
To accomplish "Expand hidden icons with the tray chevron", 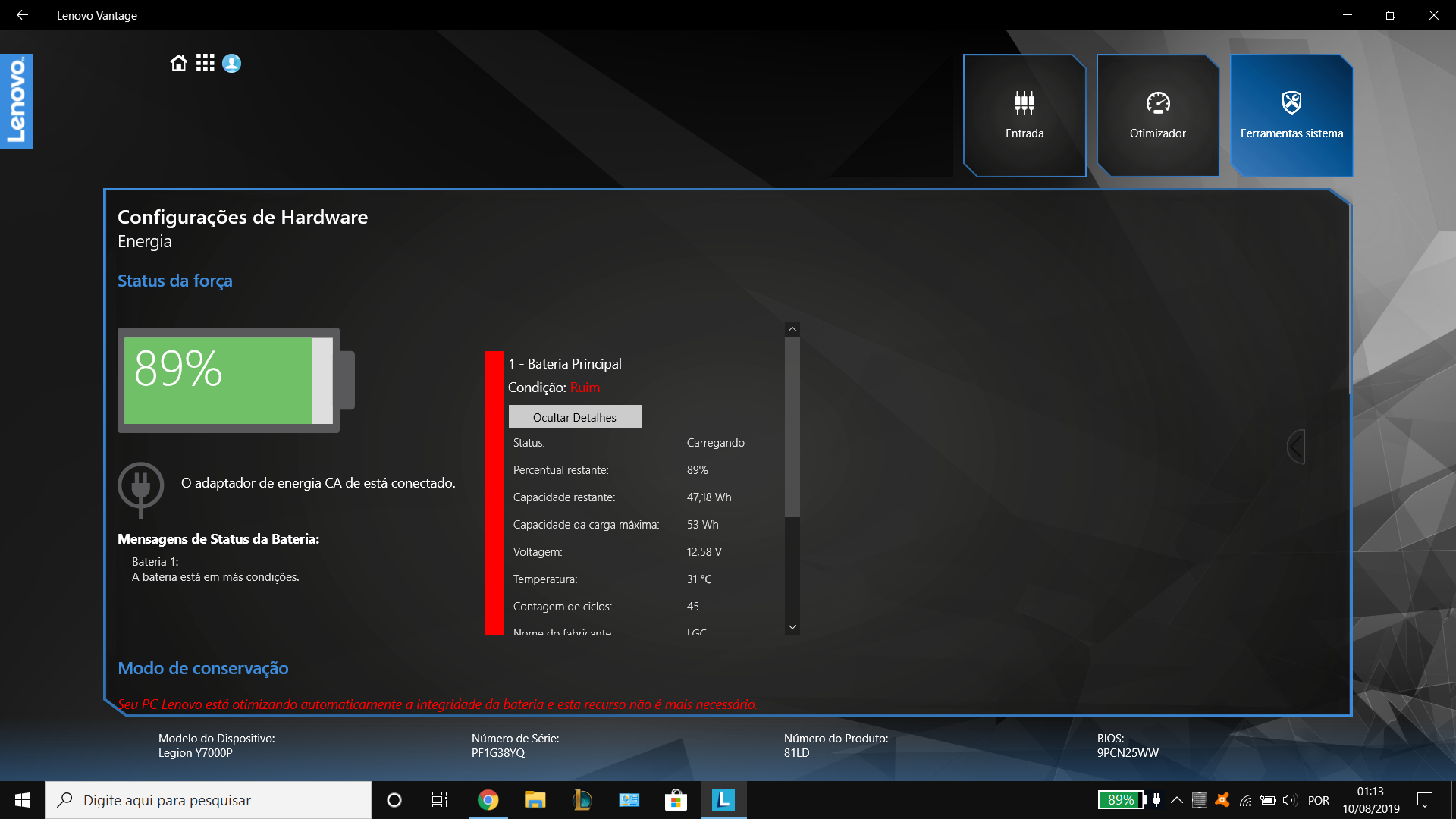I will [x=1177, y=799].
